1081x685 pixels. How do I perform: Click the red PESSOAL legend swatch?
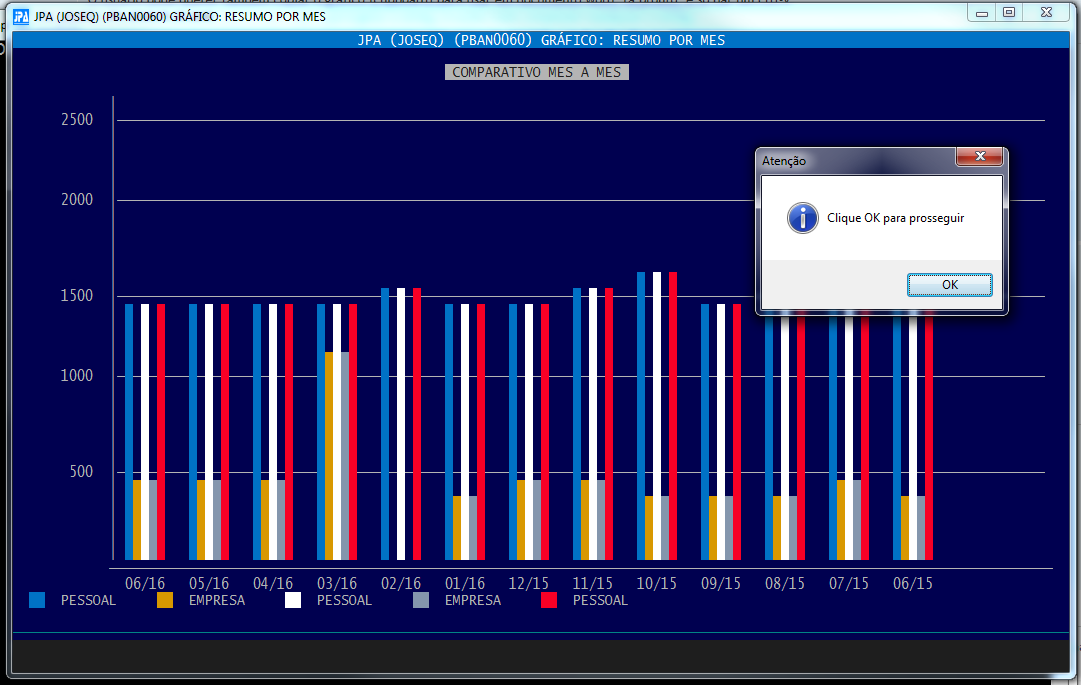[549, 600]
